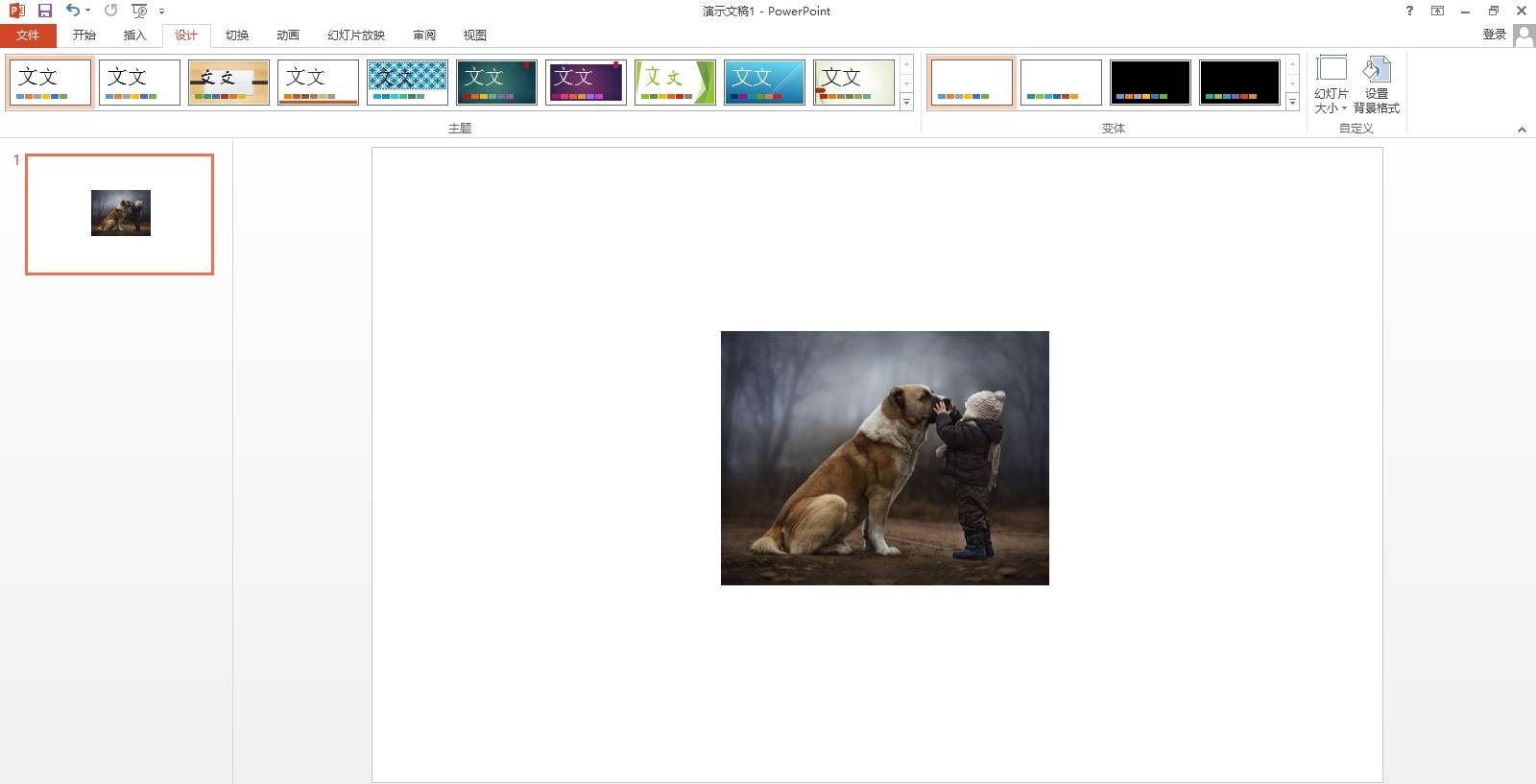Open the 幻灯片大小 dropdown
Screen dimensions: 1536x784
[1332, 85]
